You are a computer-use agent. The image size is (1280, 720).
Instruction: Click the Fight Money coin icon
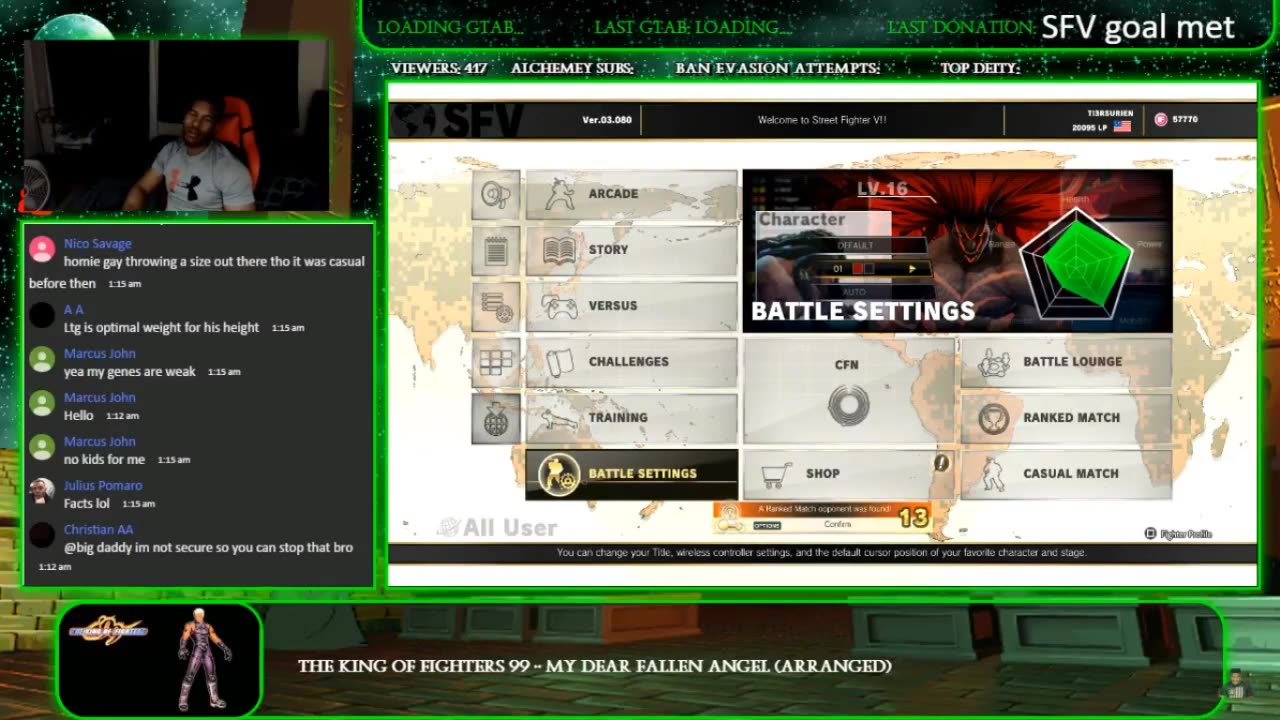tap(1160, 119)
